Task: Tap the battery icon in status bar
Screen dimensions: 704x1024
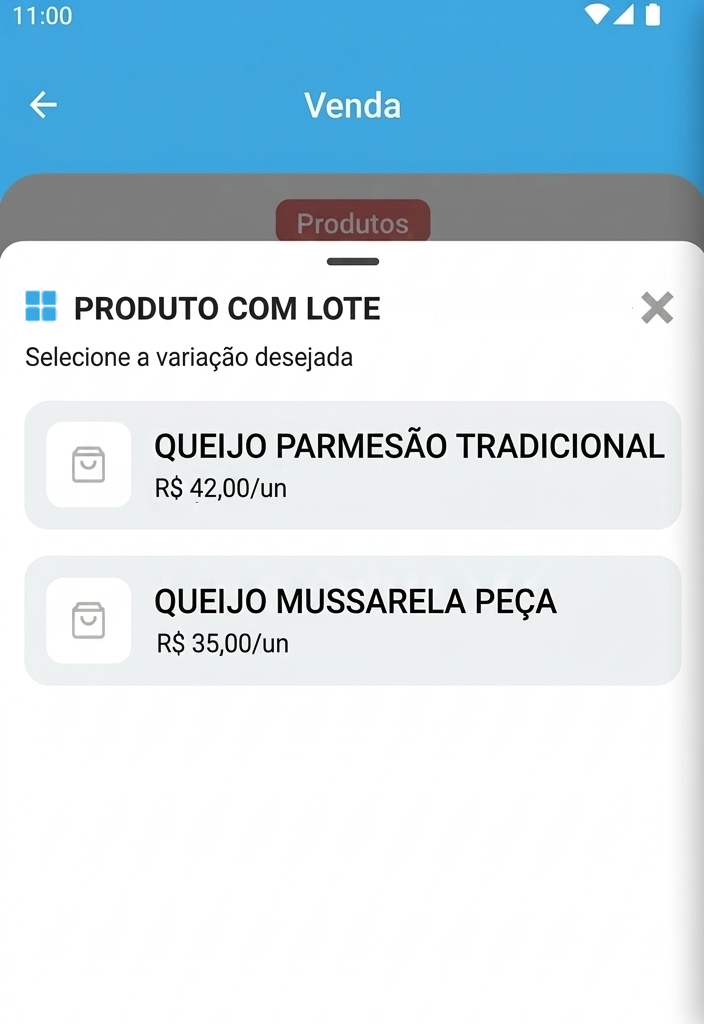Action: 653,15
